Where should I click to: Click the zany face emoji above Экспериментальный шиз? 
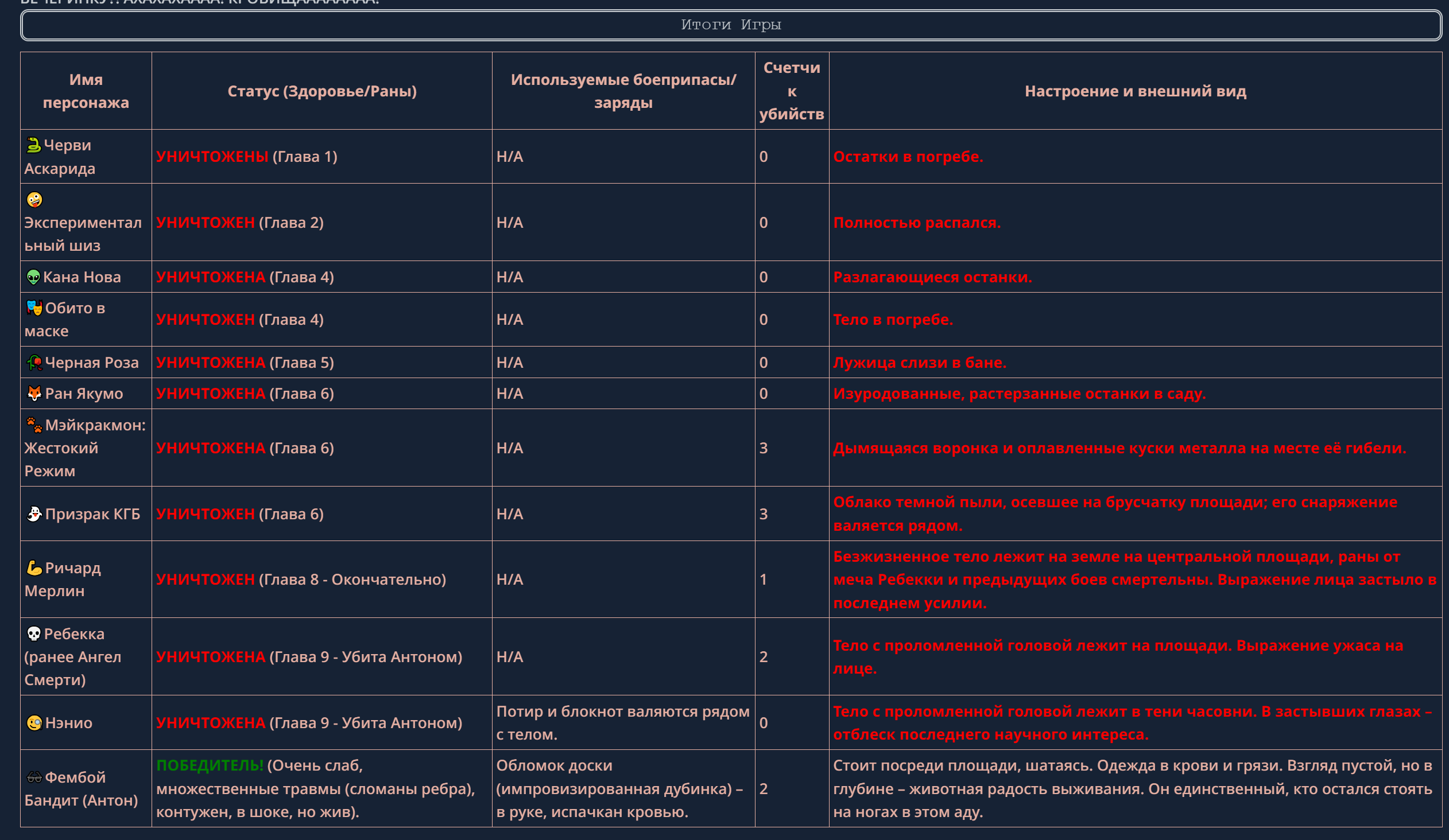pos(34,199)
